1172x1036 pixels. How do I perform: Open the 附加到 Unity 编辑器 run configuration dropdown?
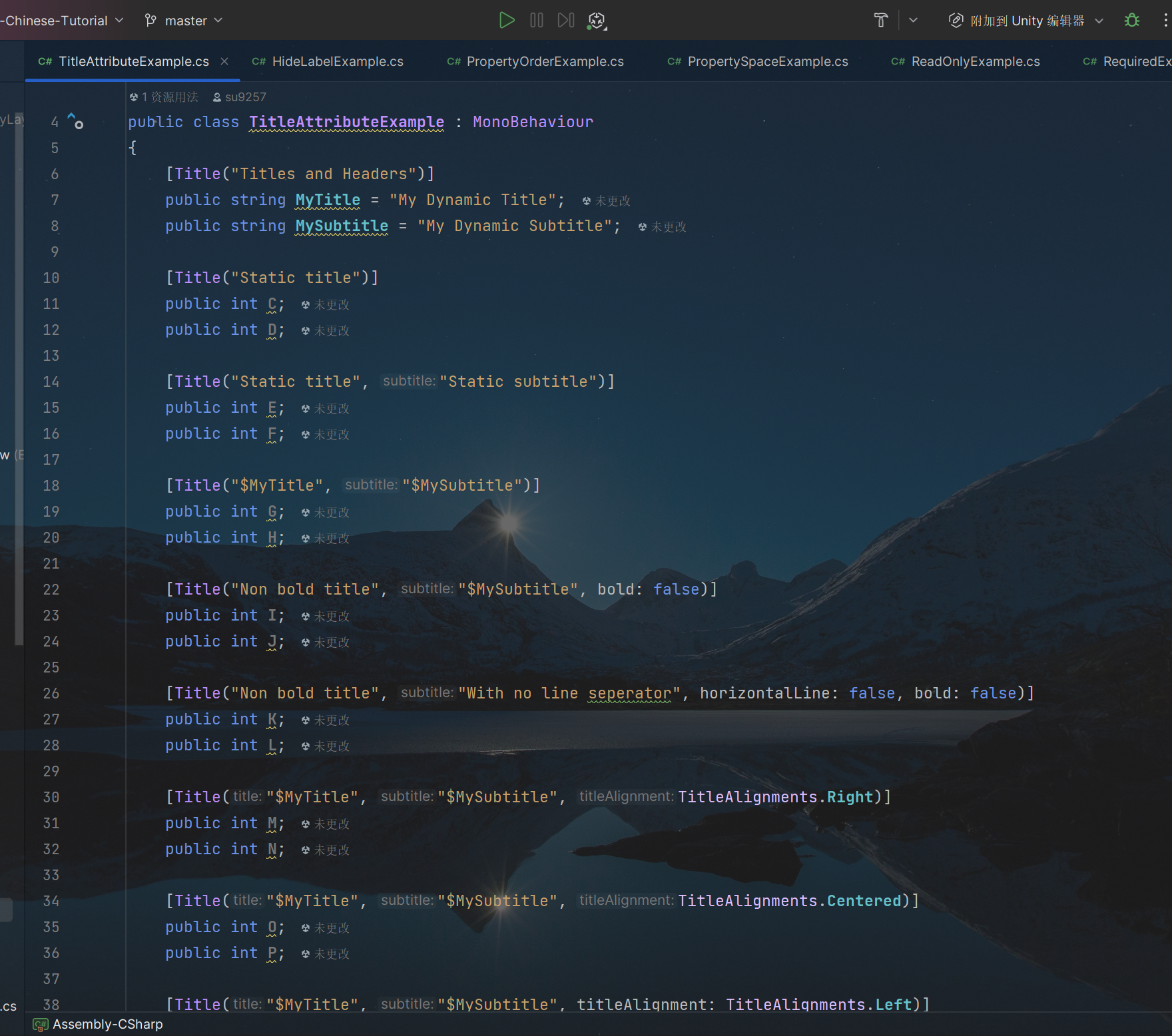tap(1026, 21)
